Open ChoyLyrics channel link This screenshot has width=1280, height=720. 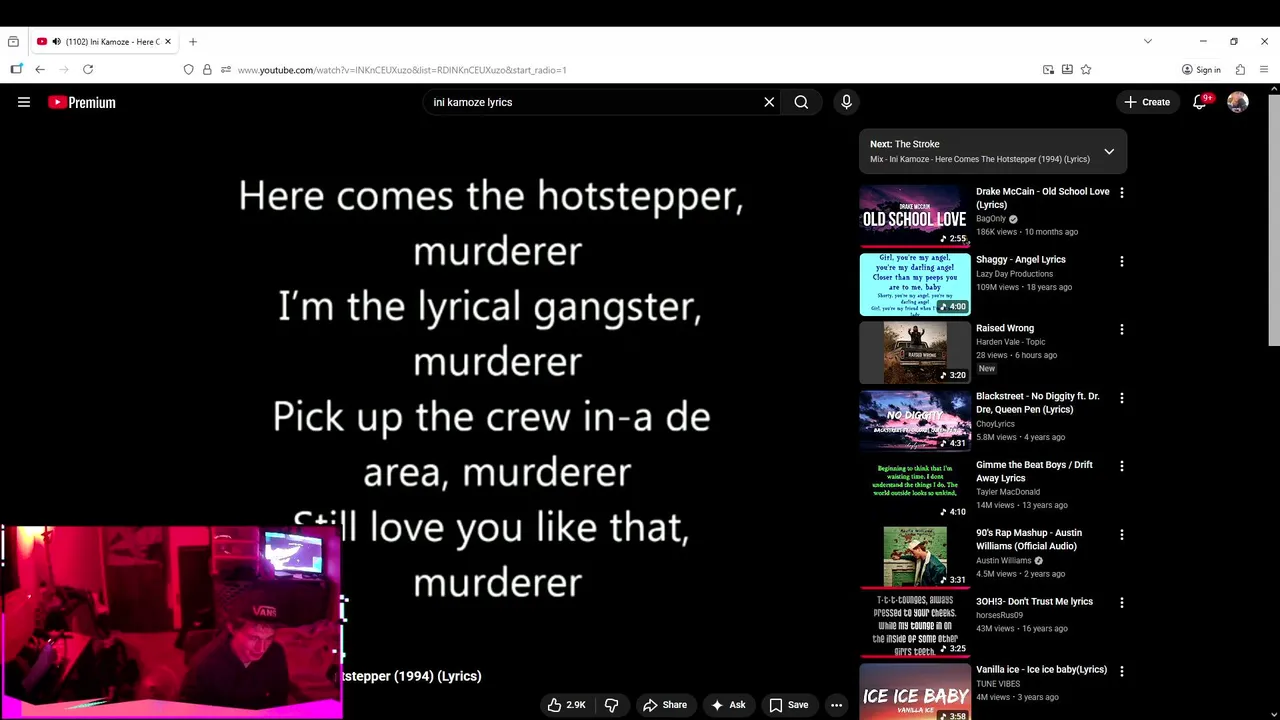tap(995, 424)
